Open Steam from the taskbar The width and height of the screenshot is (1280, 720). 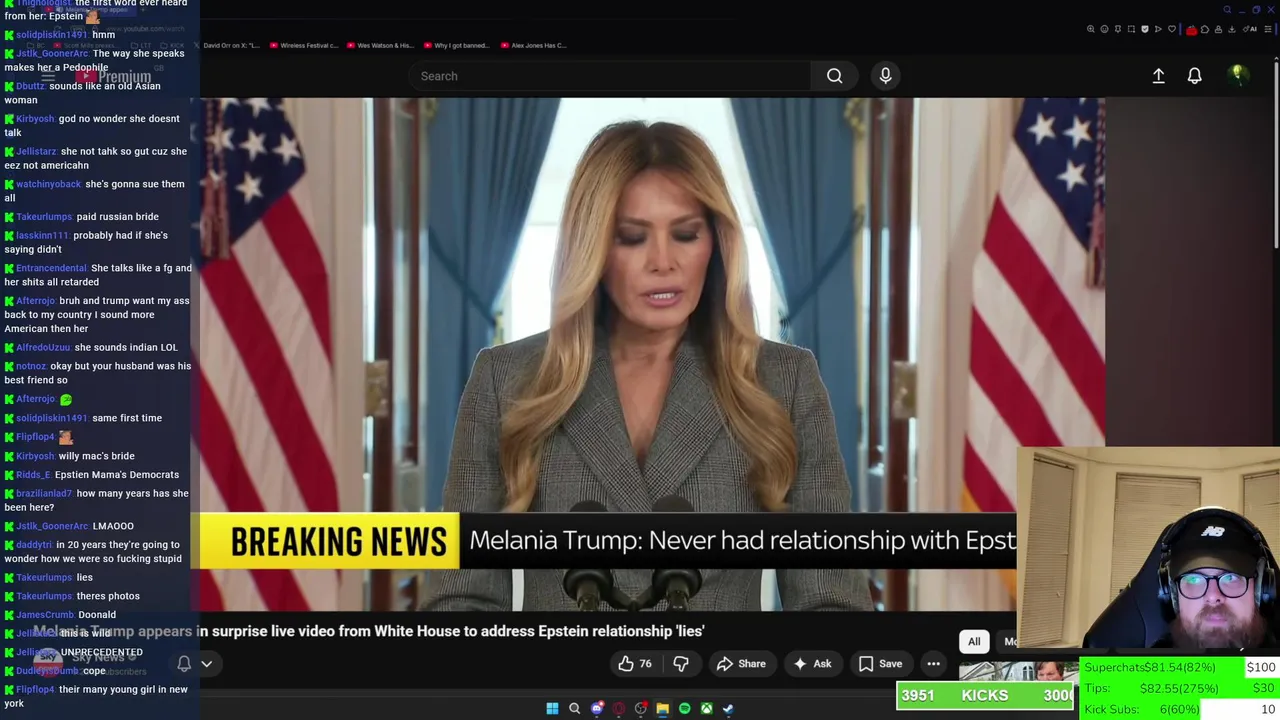click(x=728, y=709)
